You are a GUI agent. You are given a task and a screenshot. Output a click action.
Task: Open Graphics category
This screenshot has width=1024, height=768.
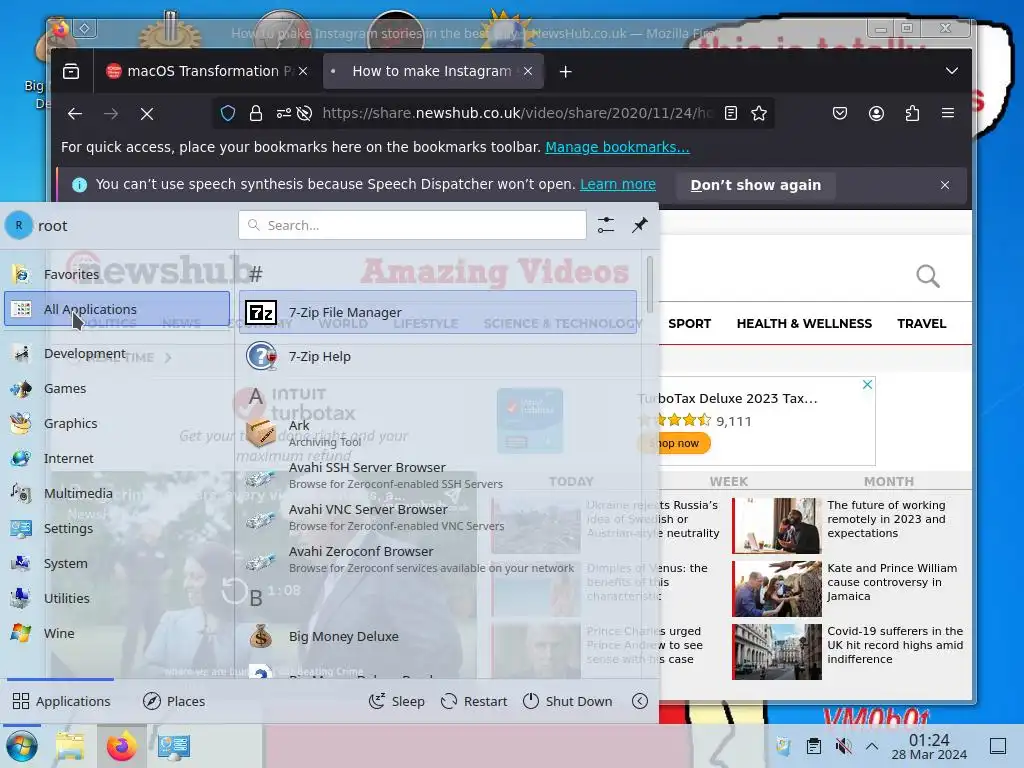[117, 423]
